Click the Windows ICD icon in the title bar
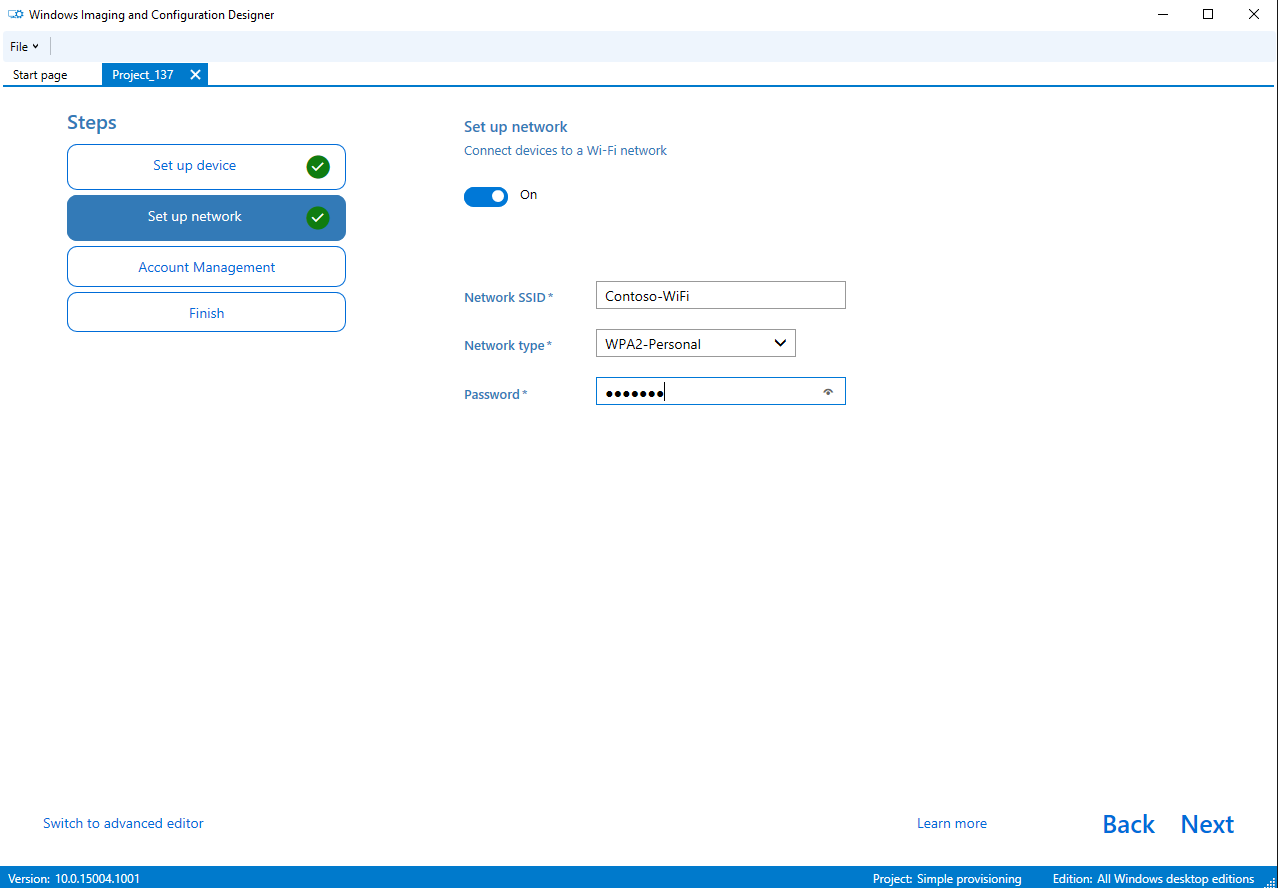Image resolution: width=1278 pixels, height=892 pixels. pos(14,14)
